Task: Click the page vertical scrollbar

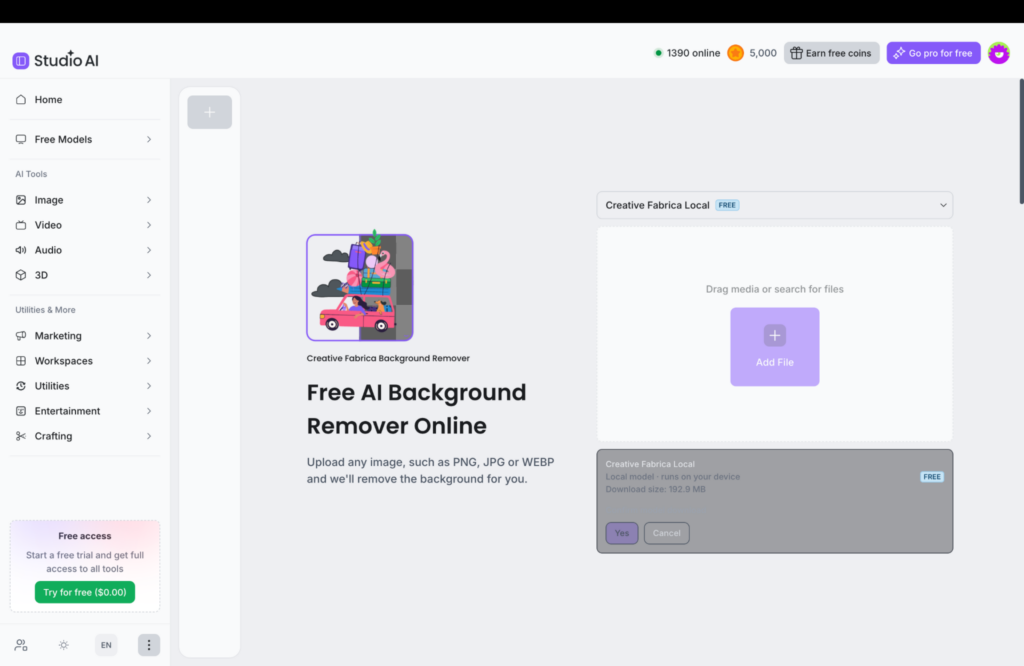Action: pos(1021,142)
